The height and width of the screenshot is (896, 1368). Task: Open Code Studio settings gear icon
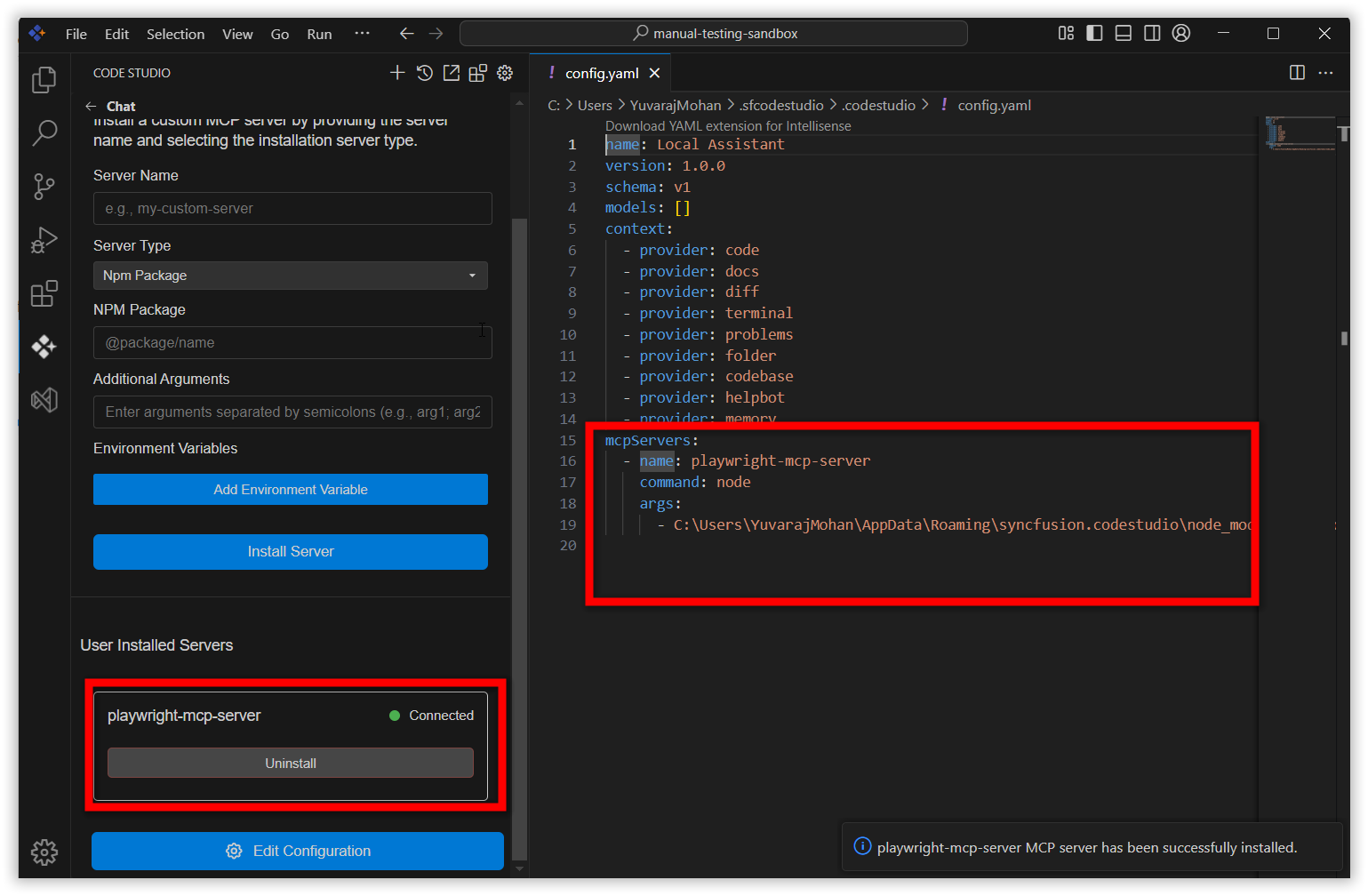pos(505,73)
